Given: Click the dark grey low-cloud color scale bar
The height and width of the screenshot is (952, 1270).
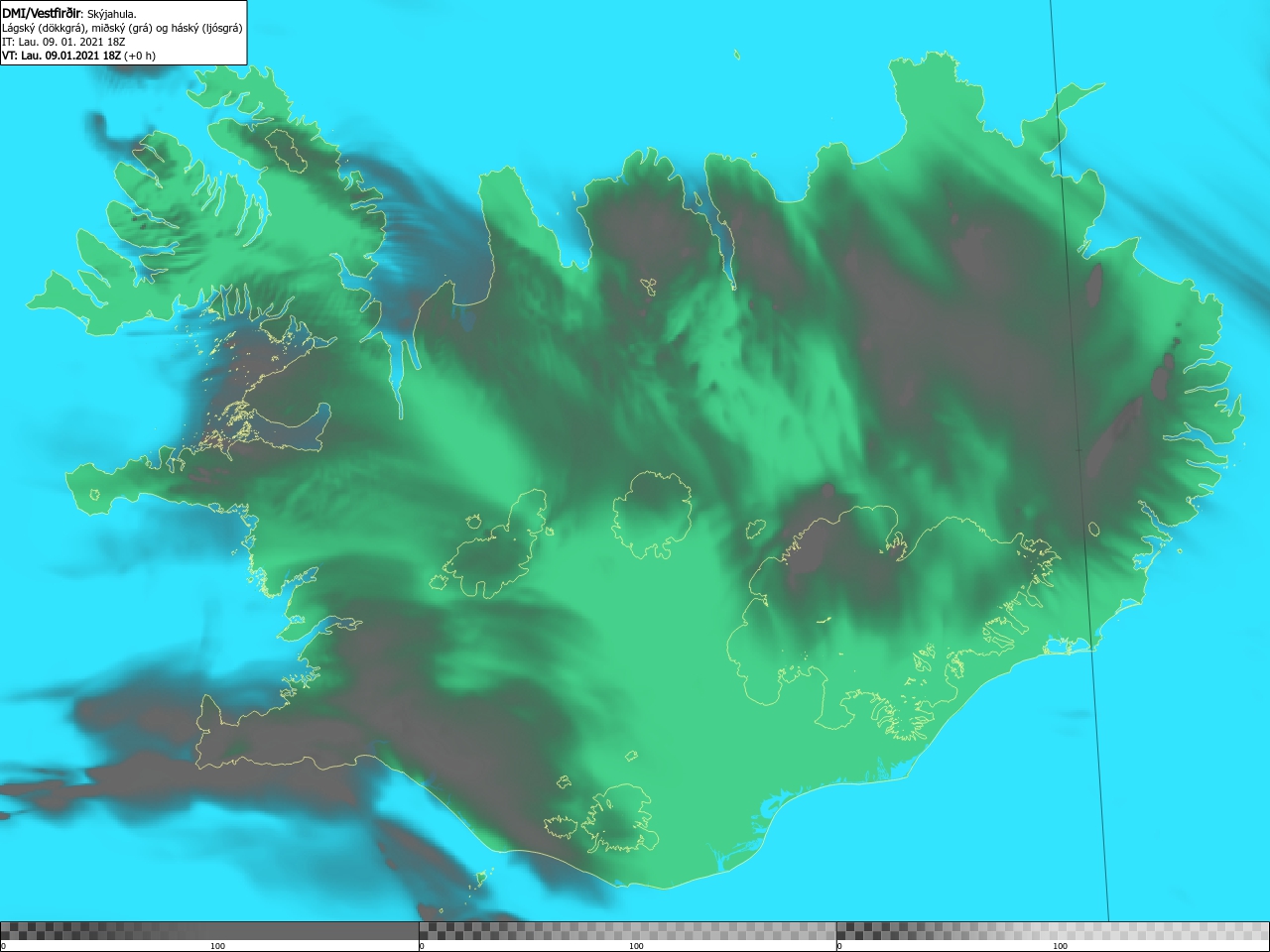Looking at the screenshot, I should (208, 931).
